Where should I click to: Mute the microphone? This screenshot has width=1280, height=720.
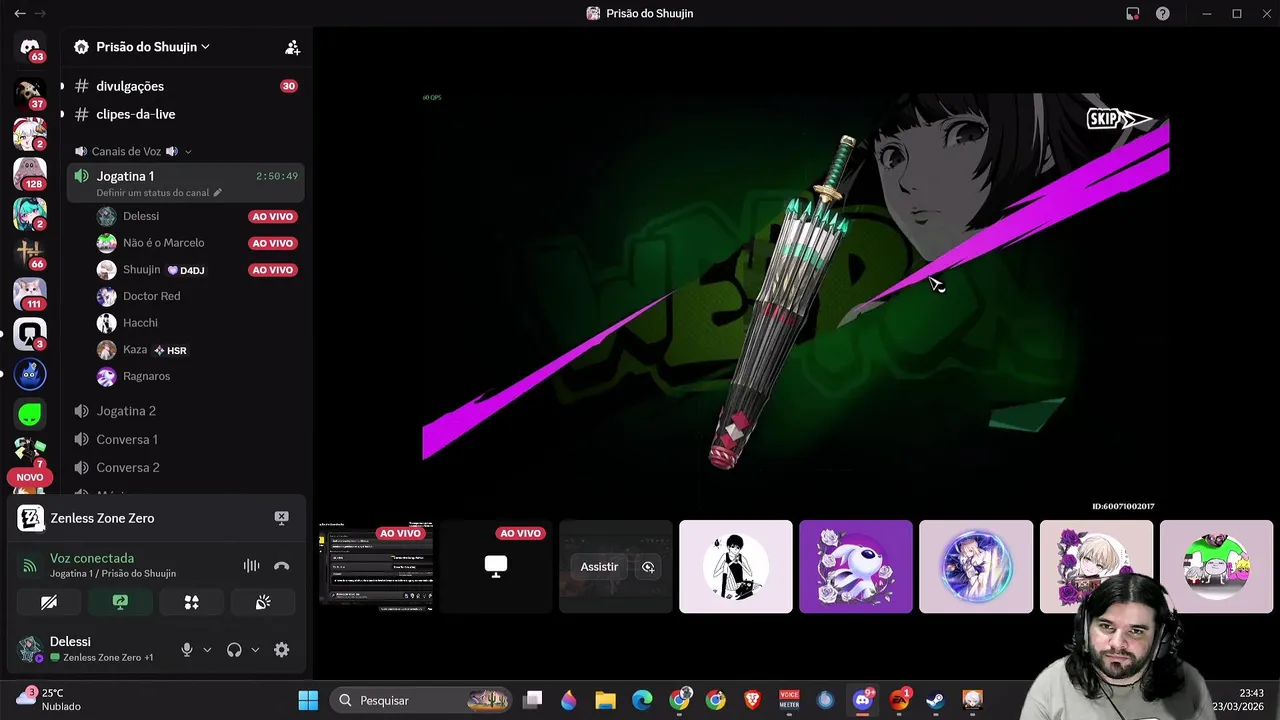tap(186, 650)
